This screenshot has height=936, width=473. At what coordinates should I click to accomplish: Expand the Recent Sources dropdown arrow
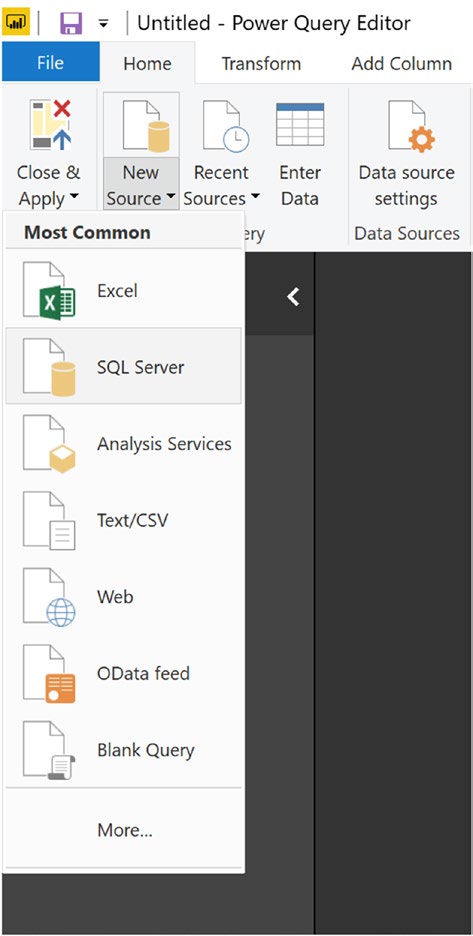tap(256, 198)
